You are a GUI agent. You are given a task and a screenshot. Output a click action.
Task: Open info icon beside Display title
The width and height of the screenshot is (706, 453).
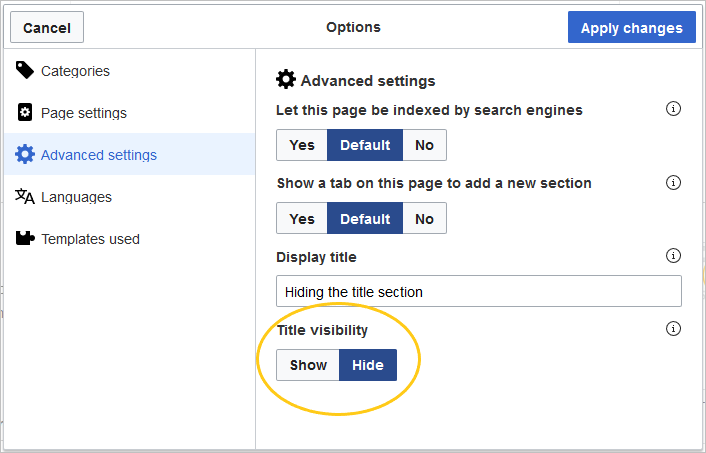[x=673, y=256]
